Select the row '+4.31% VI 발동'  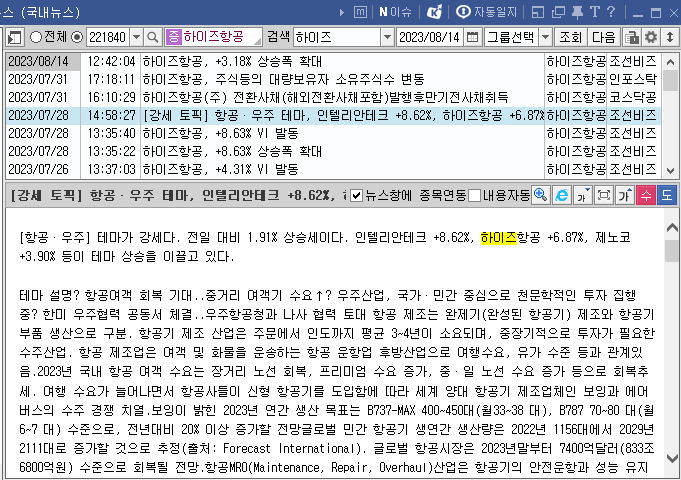tap(333, 169)
